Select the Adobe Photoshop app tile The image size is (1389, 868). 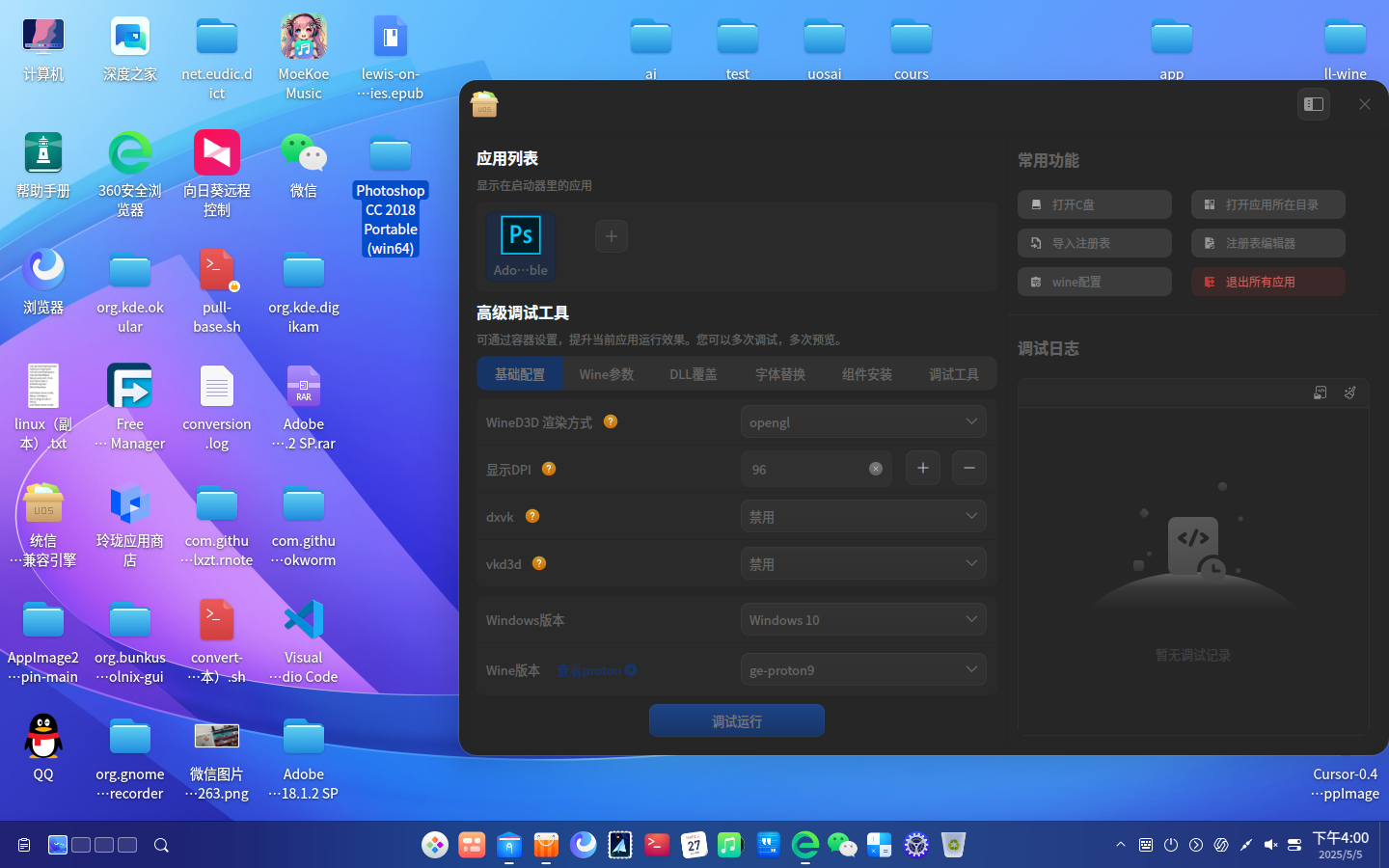[521, 246]
